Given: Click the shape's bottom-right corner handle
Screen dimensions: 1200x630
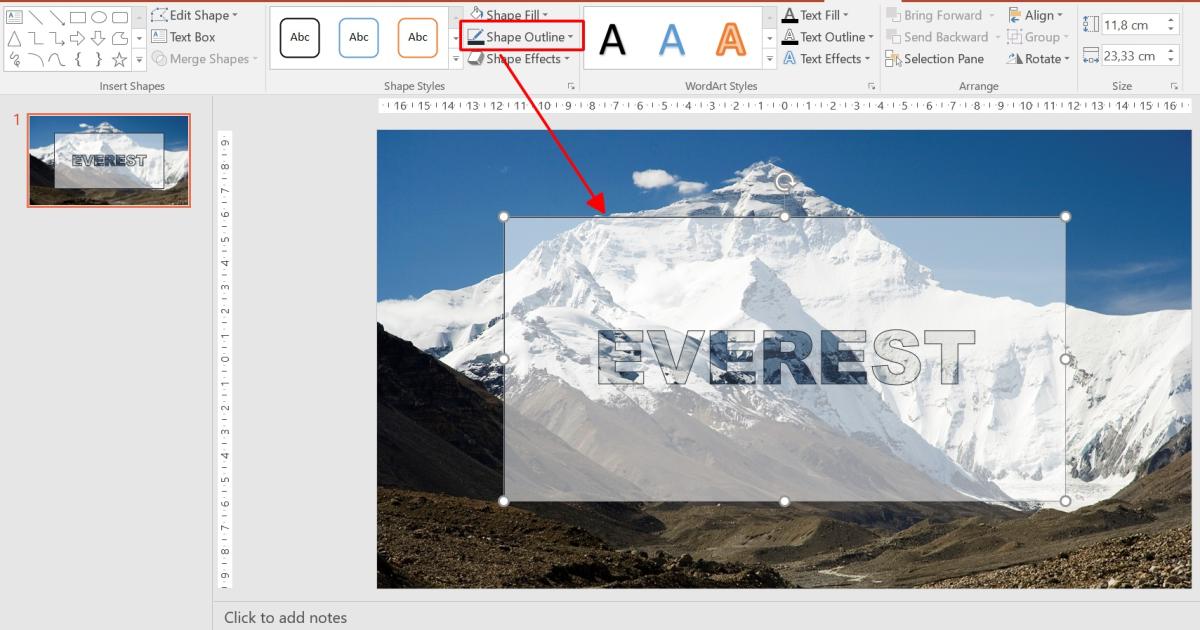Looking at the screenshot, I should pyautogui.click(x=1065, y=501).
